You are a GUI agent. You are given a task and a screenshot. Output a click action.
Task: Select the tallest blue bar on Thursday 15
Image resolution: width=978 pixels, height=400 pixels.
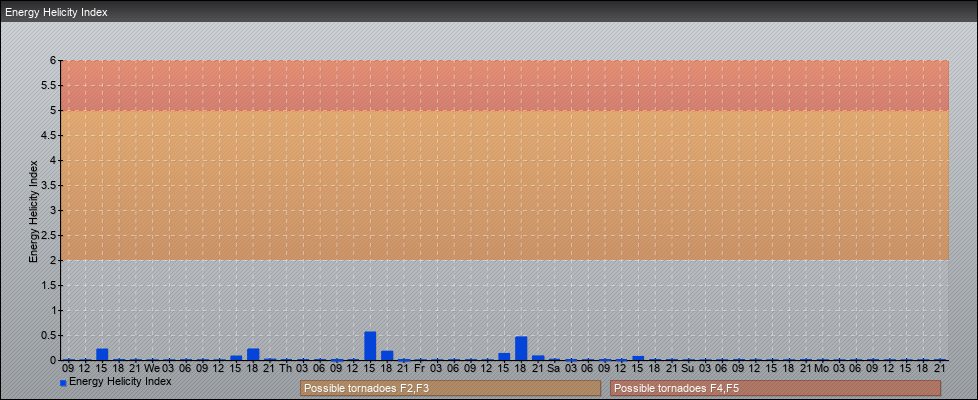click(370, 346)
